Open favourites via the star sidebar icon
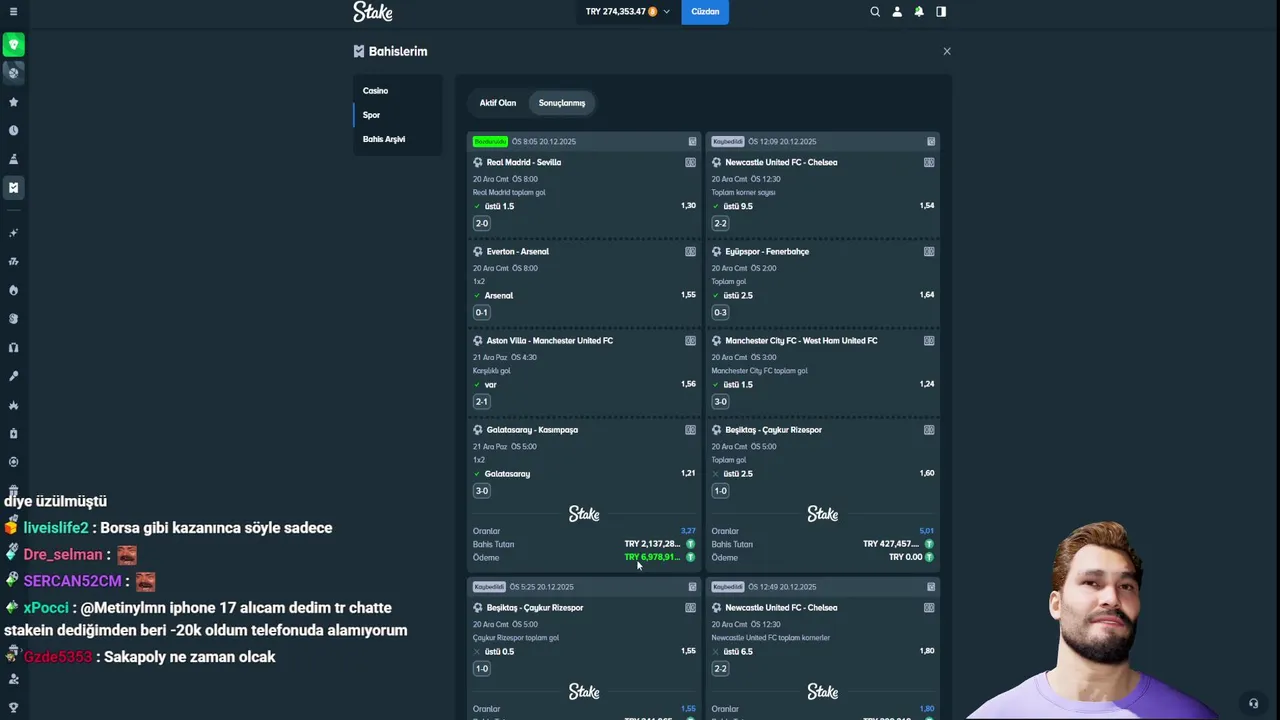The width and height of the screenshot is (1280, 720). point(13,102)
